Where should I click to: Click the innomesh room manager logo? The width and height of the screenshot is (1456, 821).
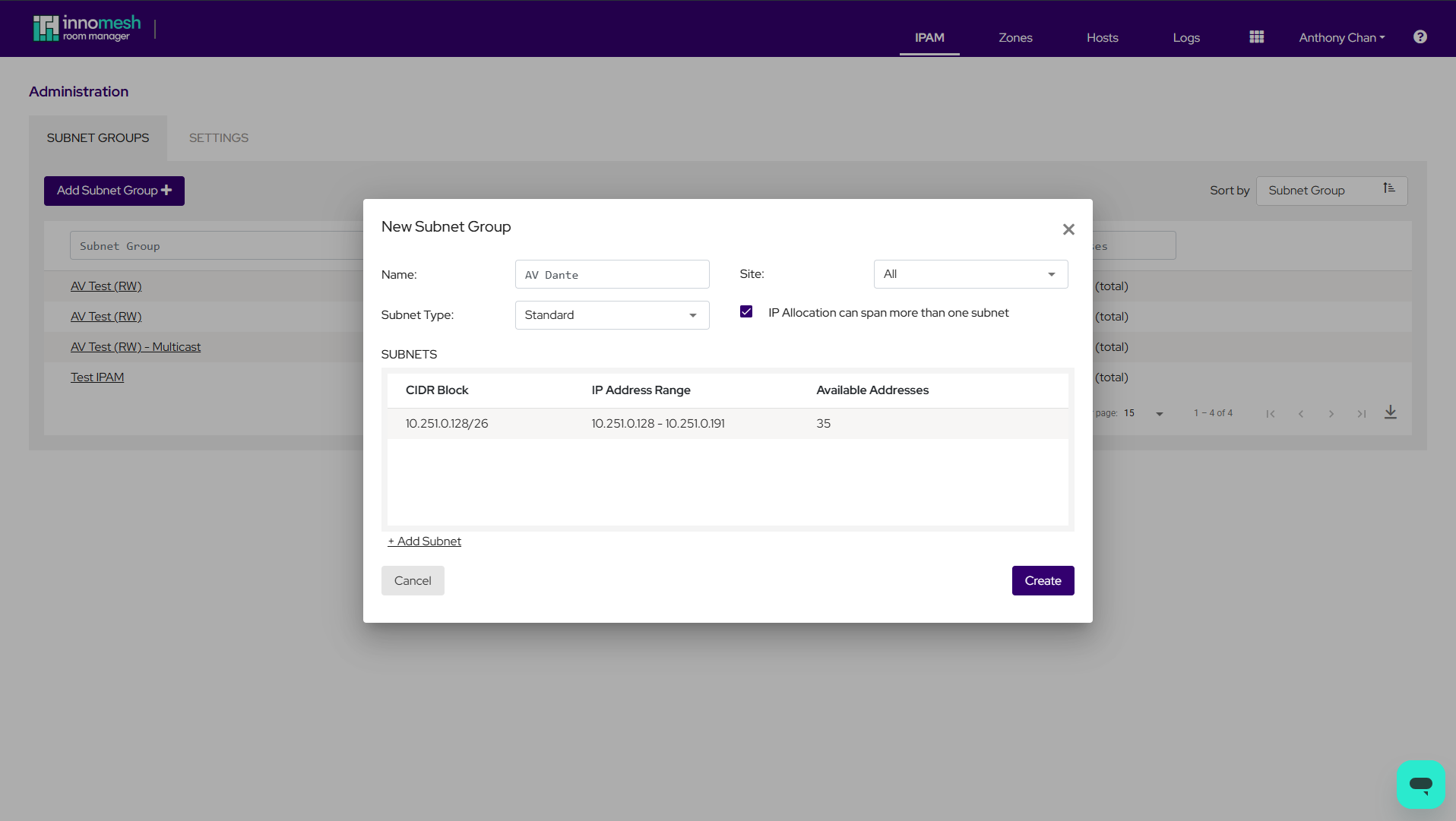(86, 27)
